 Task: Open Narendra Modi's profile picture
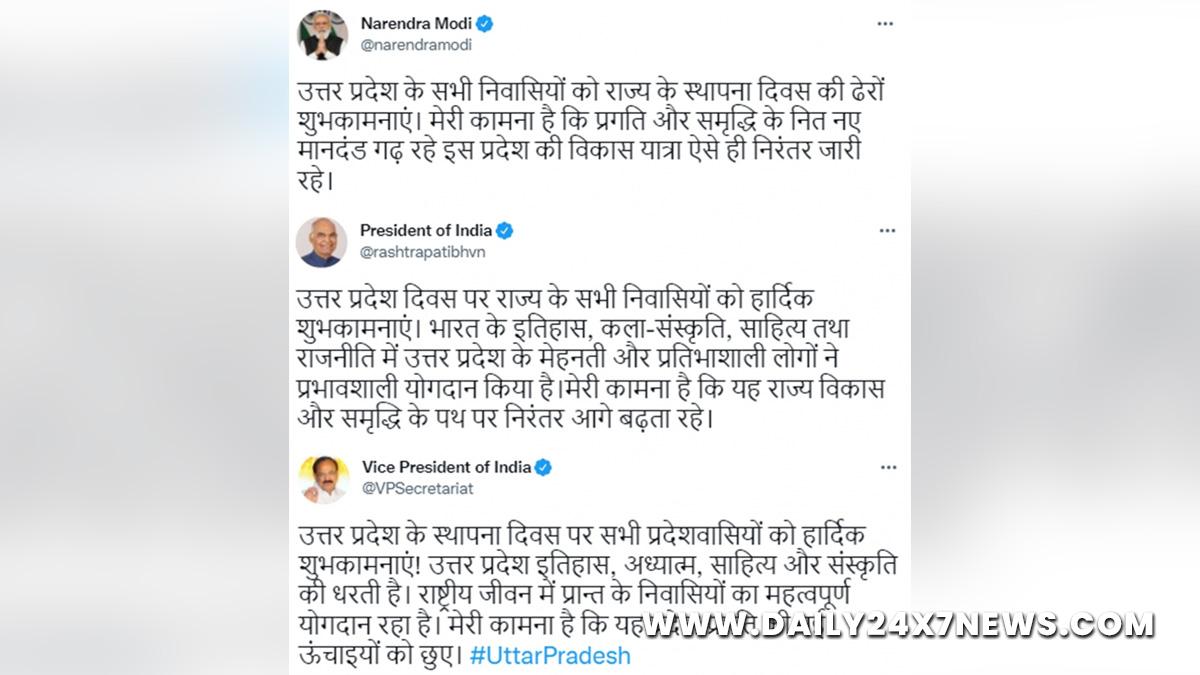click(x=322, y=34)
